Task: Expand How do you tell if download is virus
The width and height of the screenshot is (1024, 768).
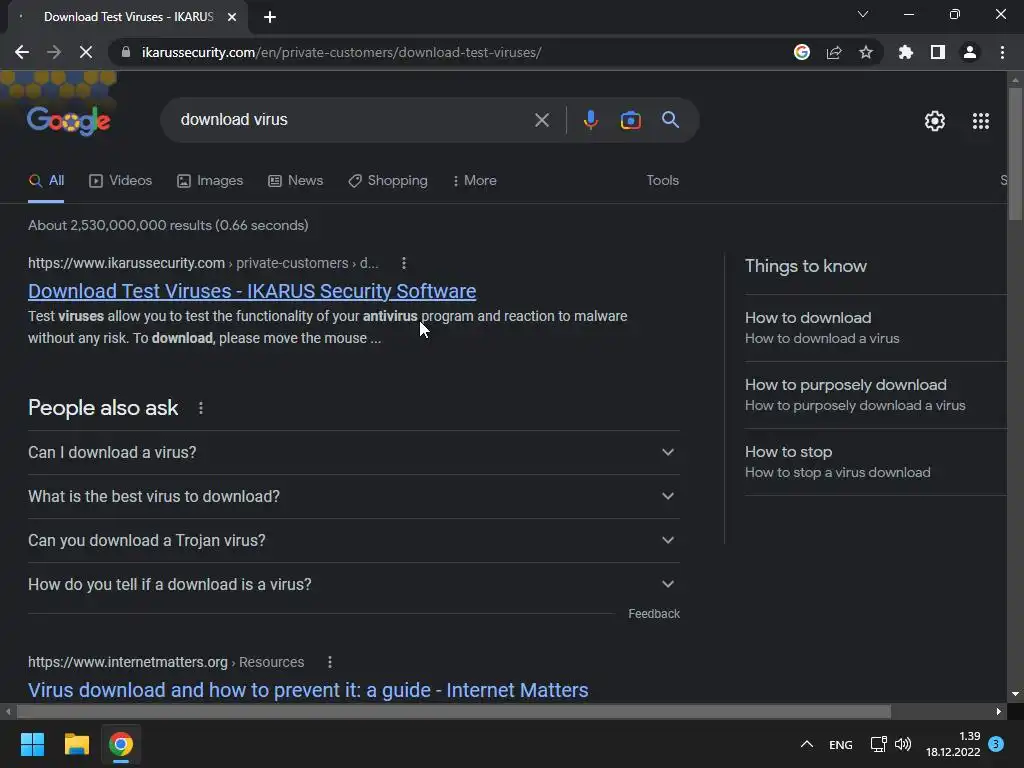Action: (x=353, y=584)
